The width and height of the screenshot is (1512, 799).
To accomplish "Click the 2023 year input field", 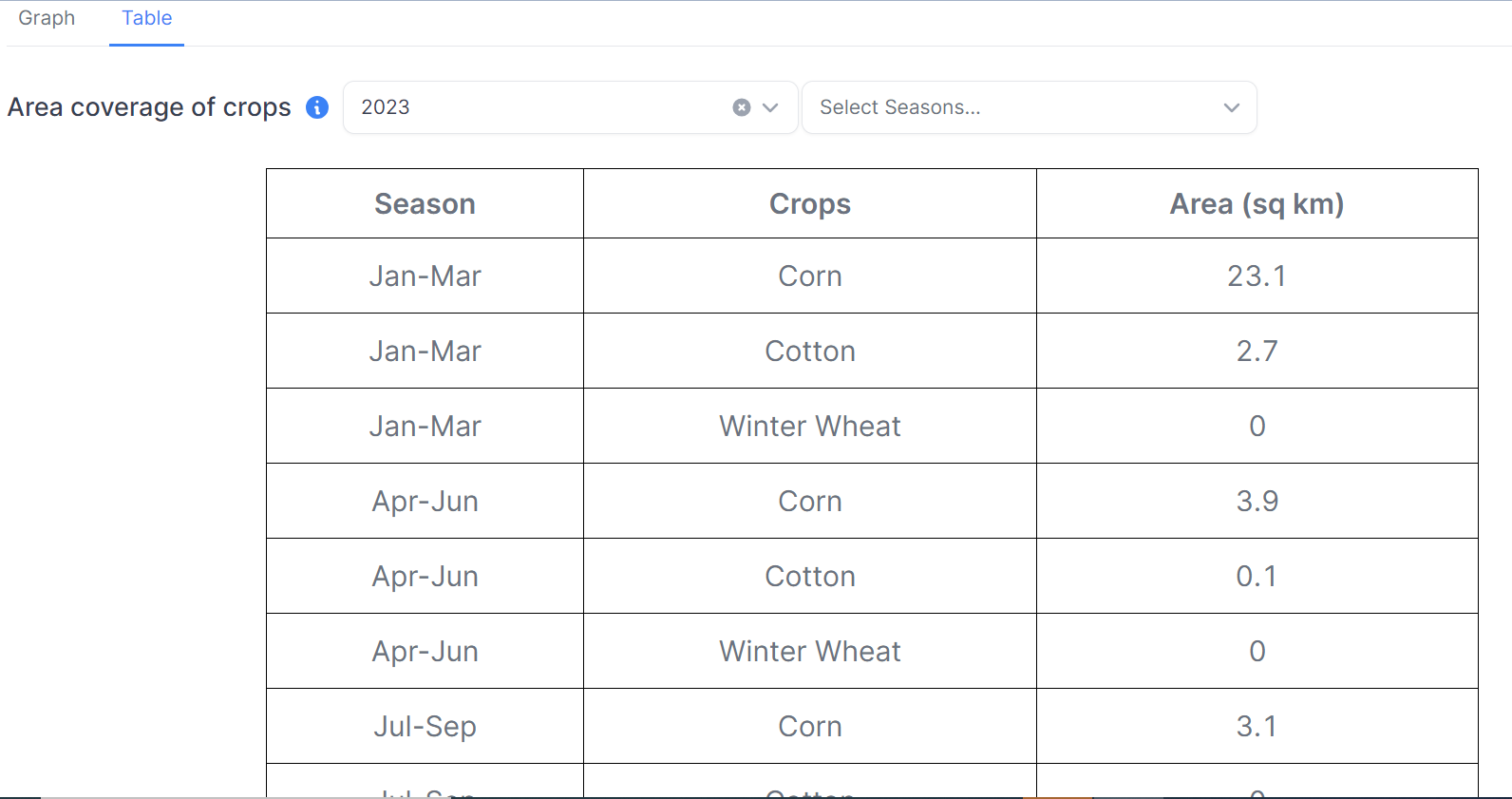I will click(x=532, y=107).
